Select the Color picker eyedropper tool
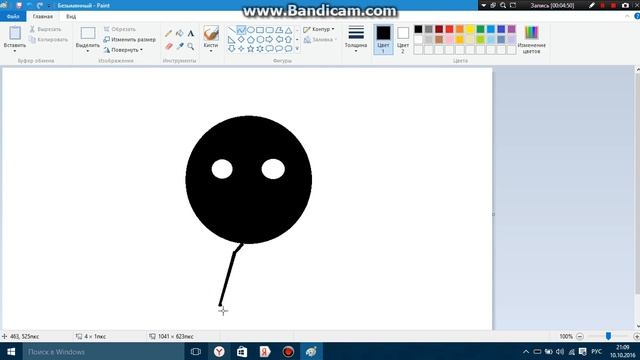 click(x=180, y=46)
